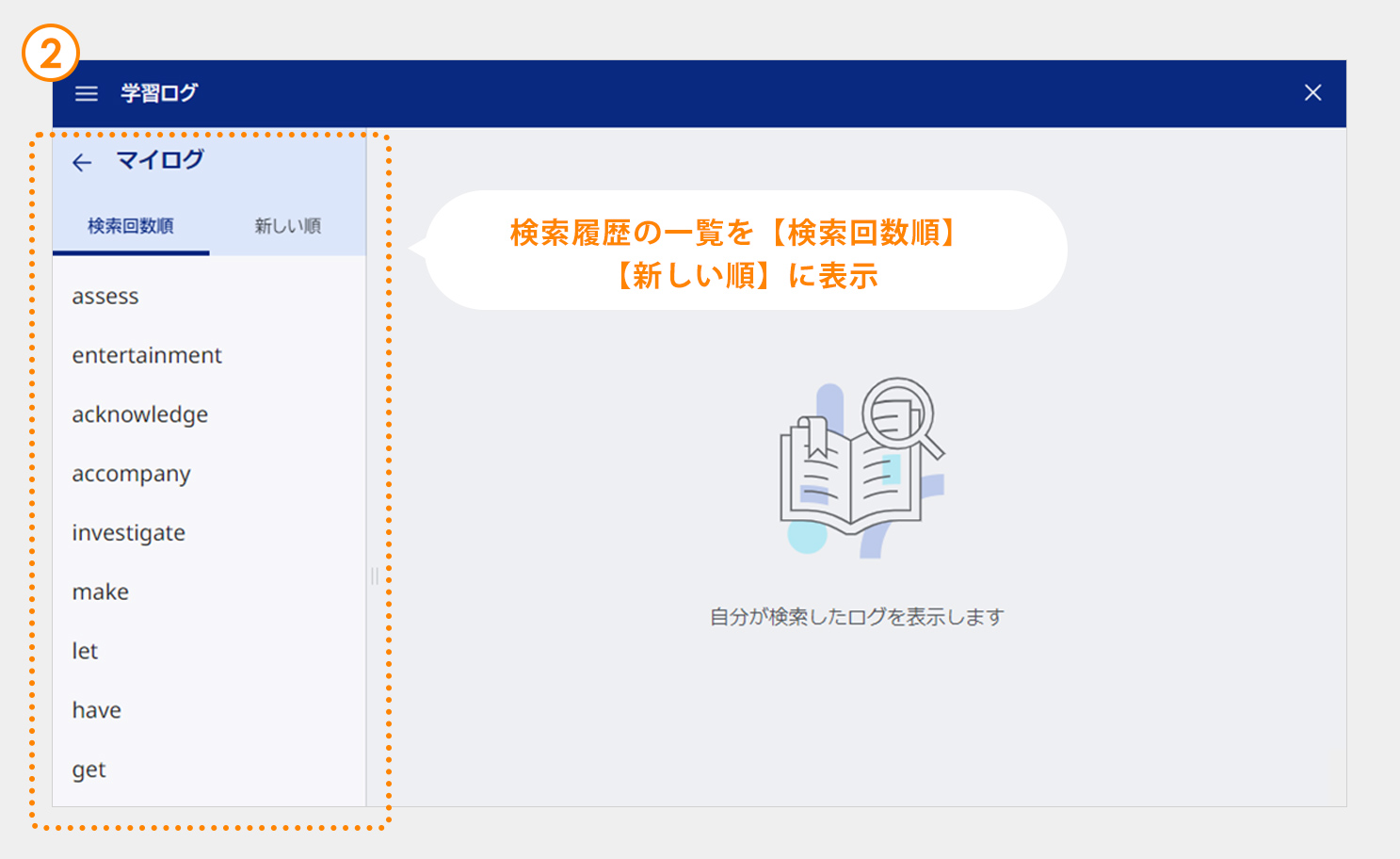The width and height of the screenshot is (1400, 859).
Task: Switch to the 新しい順 tab
Action: [287, 226]
